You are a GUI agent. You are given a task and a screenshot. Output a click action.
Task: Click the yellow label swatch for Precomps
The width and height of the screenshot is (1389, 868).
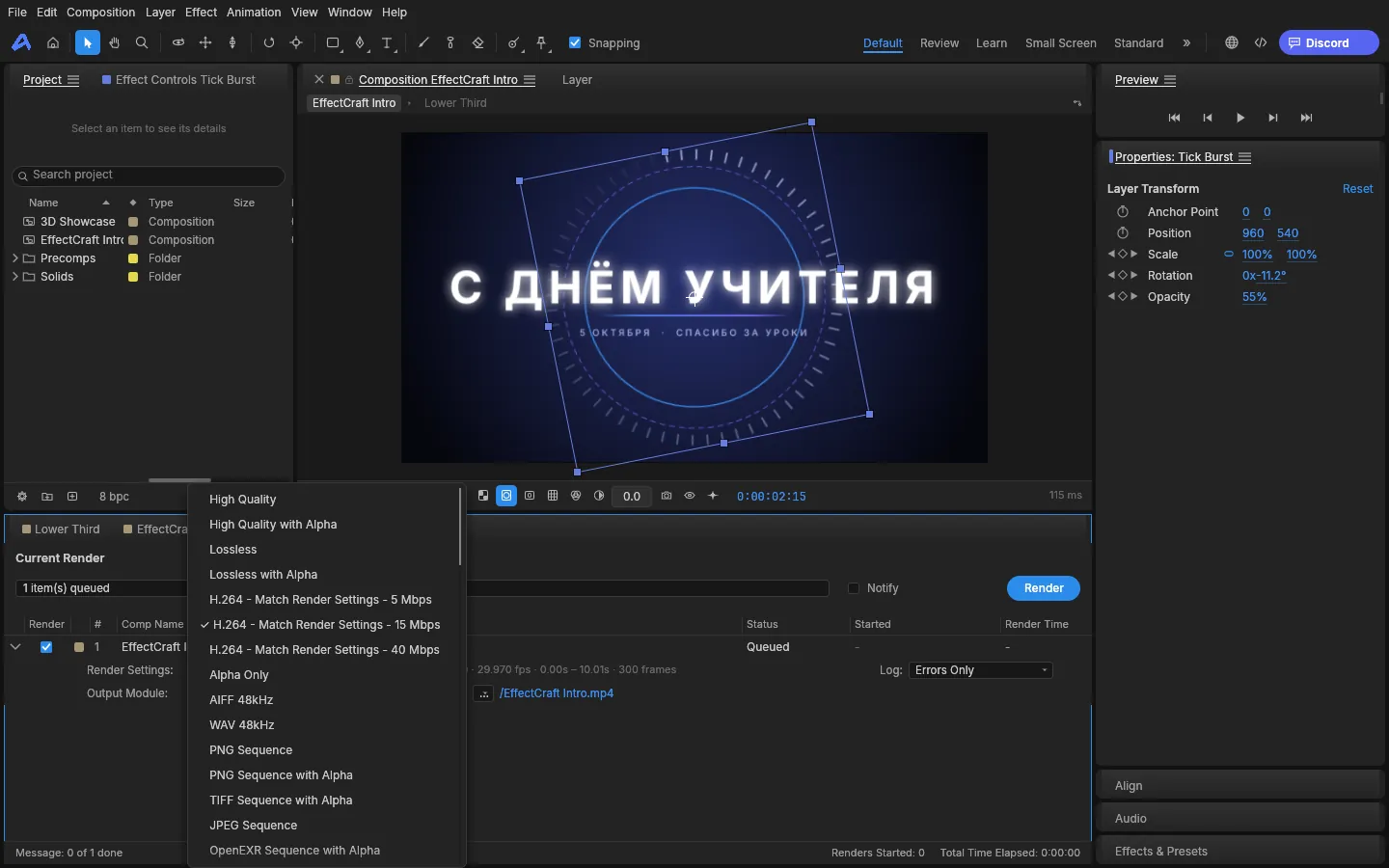click(x=133, y=258)
